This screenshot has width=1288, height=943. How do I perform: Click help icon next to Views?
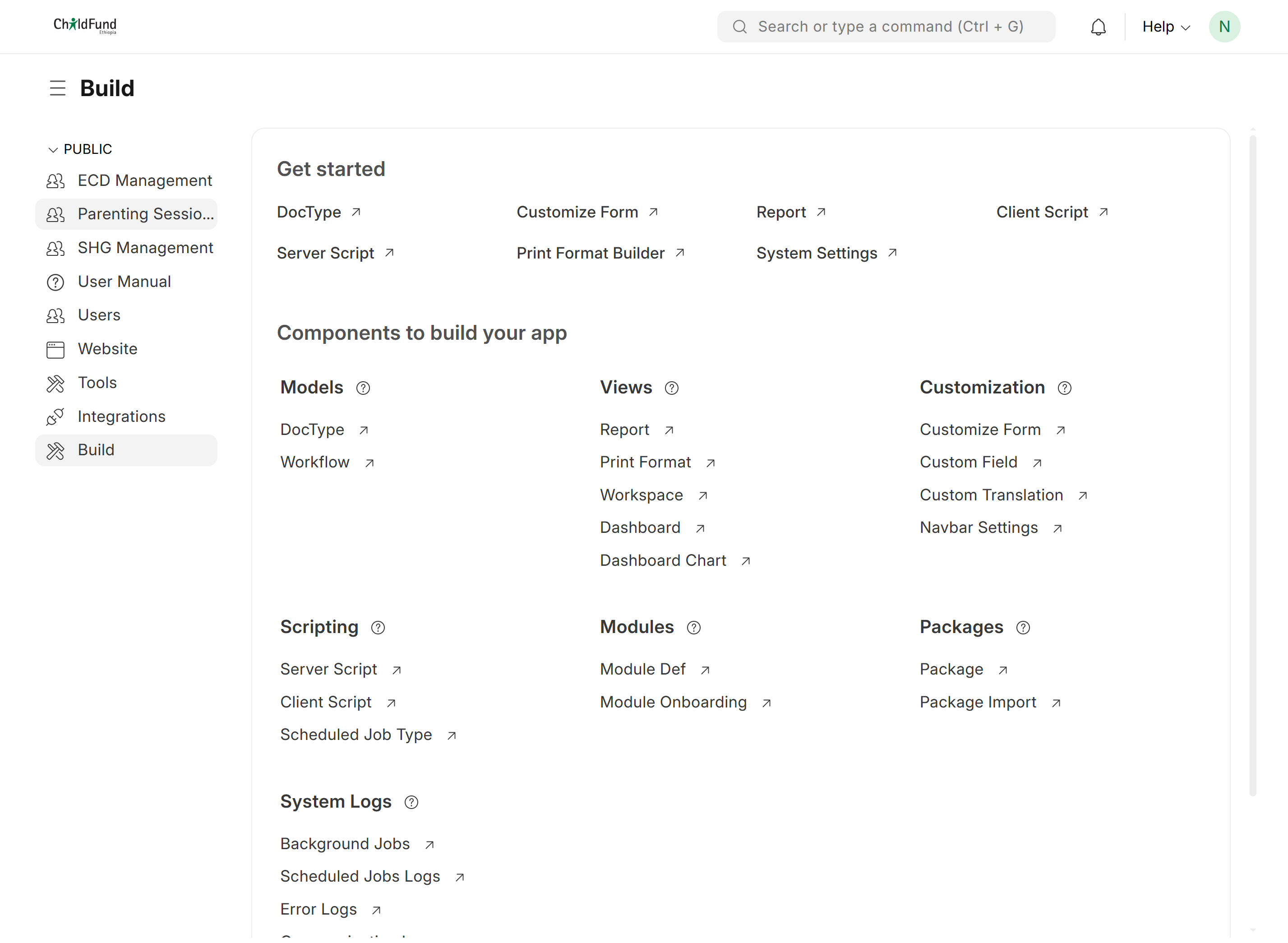coord(672,388)
